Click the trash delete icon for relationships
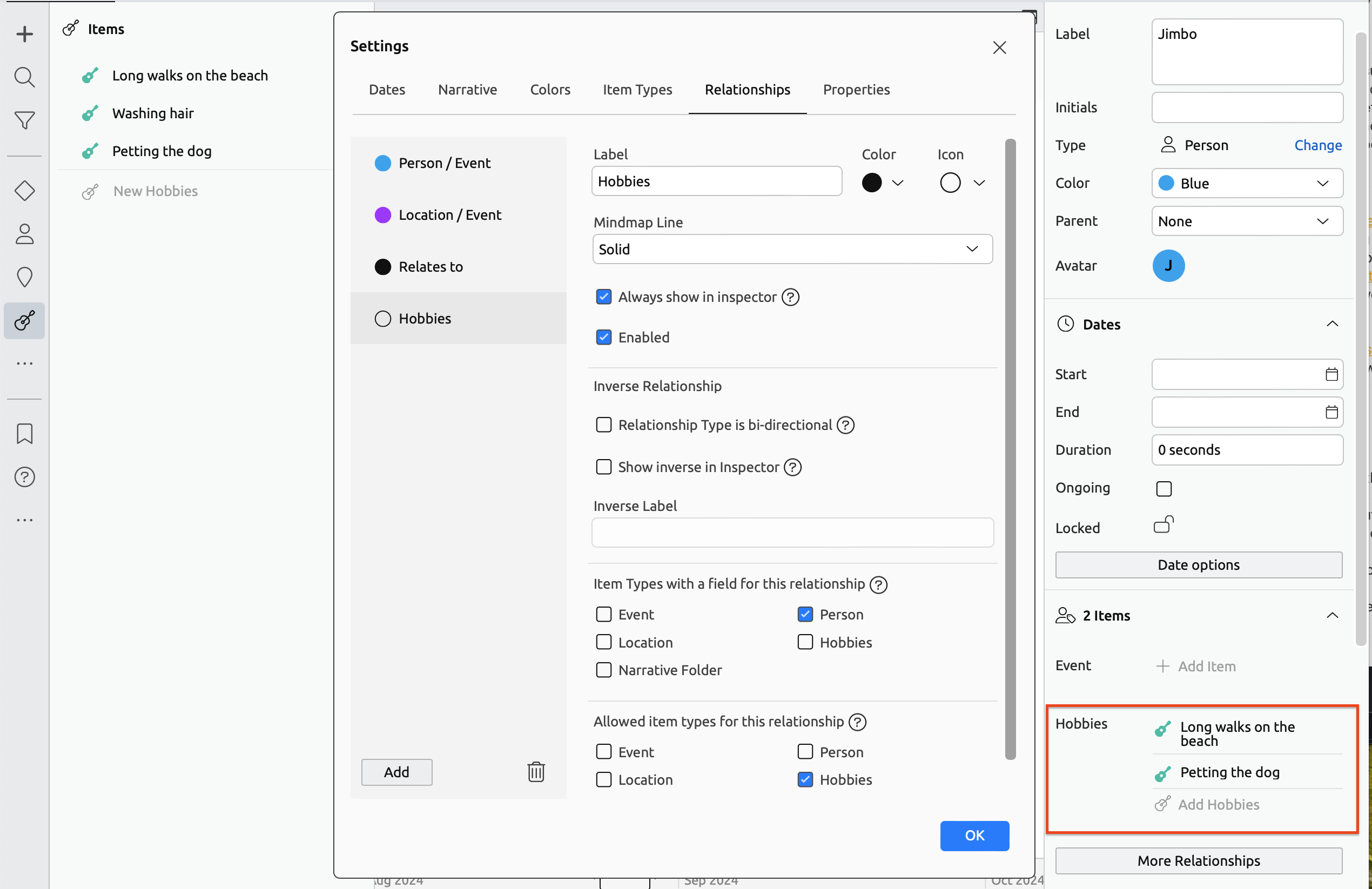This screenshot has width=1372, height=889. click(535, 771)
